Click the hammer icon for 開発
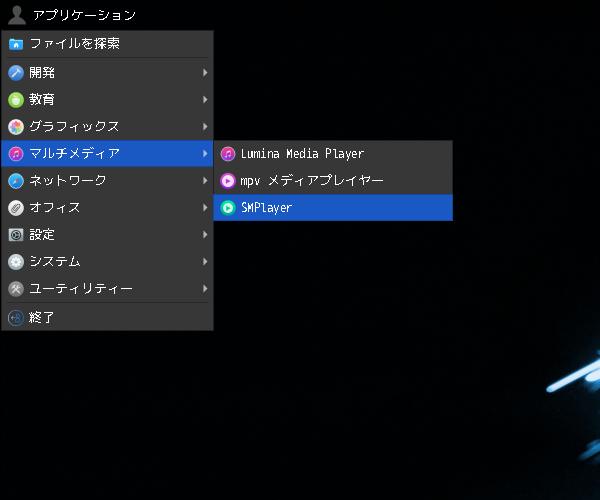The width and height of the screenshot is (600, 500). click(16, 73)
